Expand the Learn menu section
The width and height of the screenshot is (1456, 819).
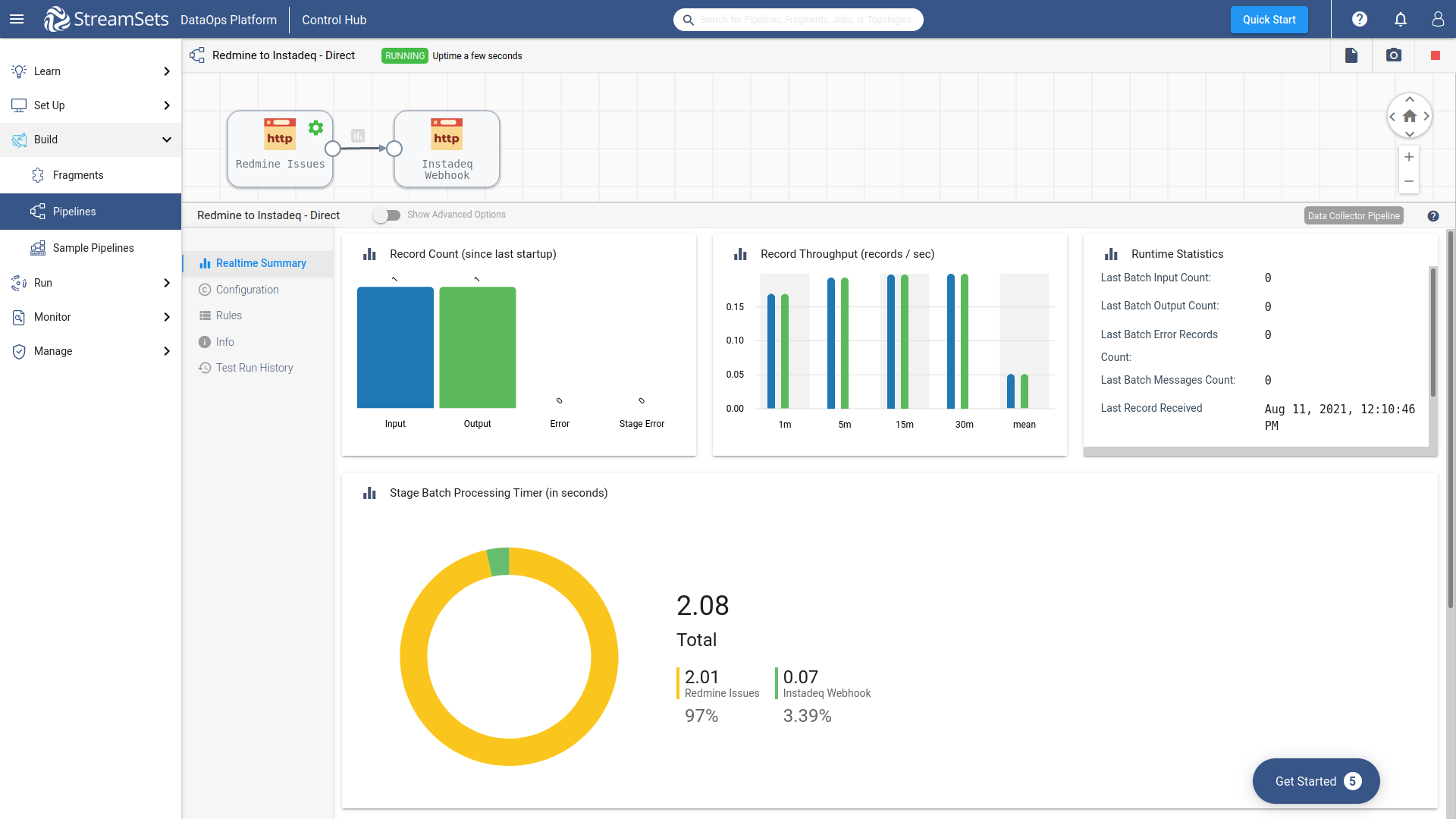[x=90, y=71]
